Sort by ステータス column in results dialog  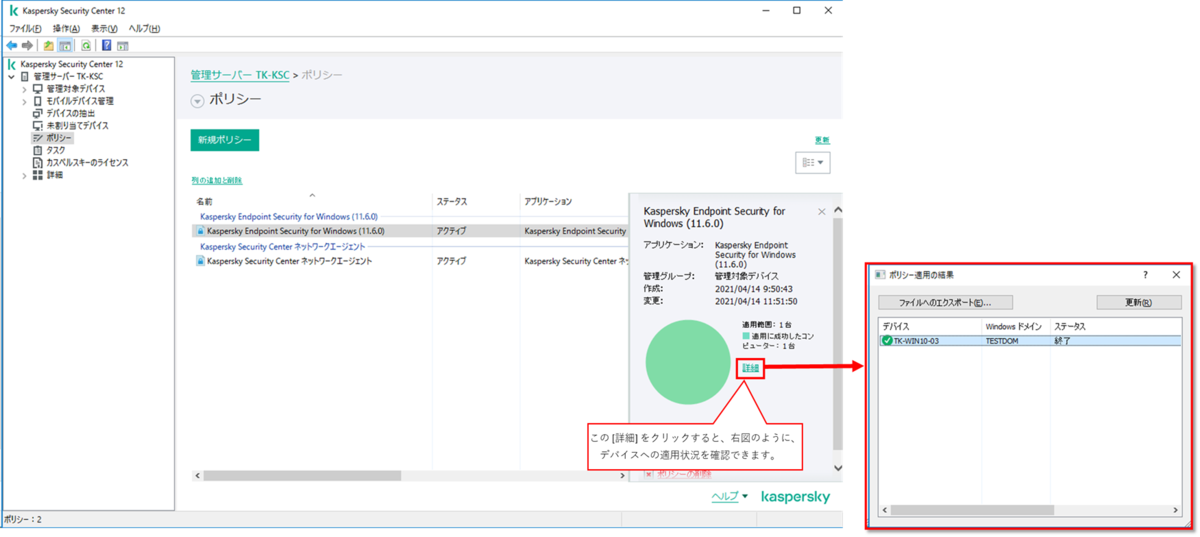click(x=1115, y=326)
